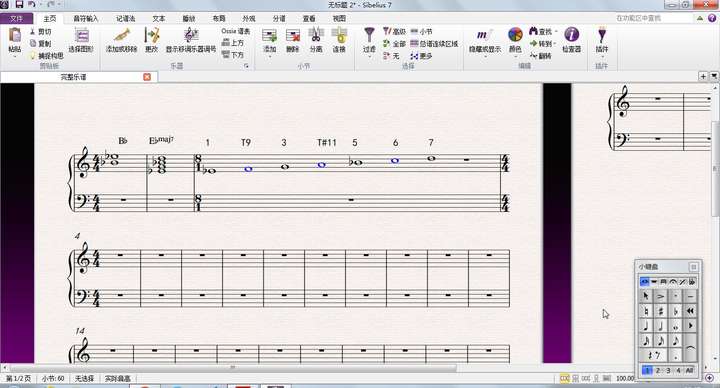This screenshot has height=388, width=720.
Task: Open the 乐器 group dialog launcher
Action: (247, 66)
